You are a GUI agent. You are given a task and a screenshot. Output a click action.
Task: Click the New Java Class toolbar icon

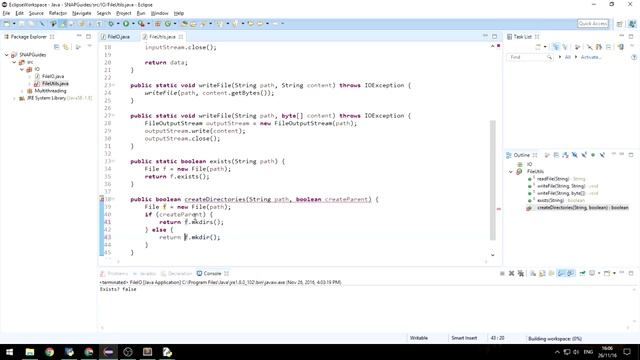168,24
